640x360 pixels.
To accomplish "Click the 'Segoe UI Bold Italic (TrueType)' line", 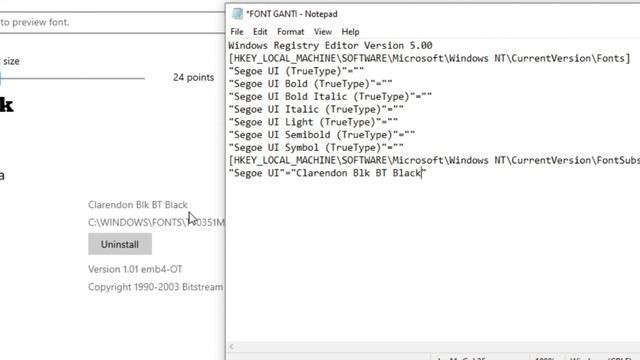I will 330,96.
